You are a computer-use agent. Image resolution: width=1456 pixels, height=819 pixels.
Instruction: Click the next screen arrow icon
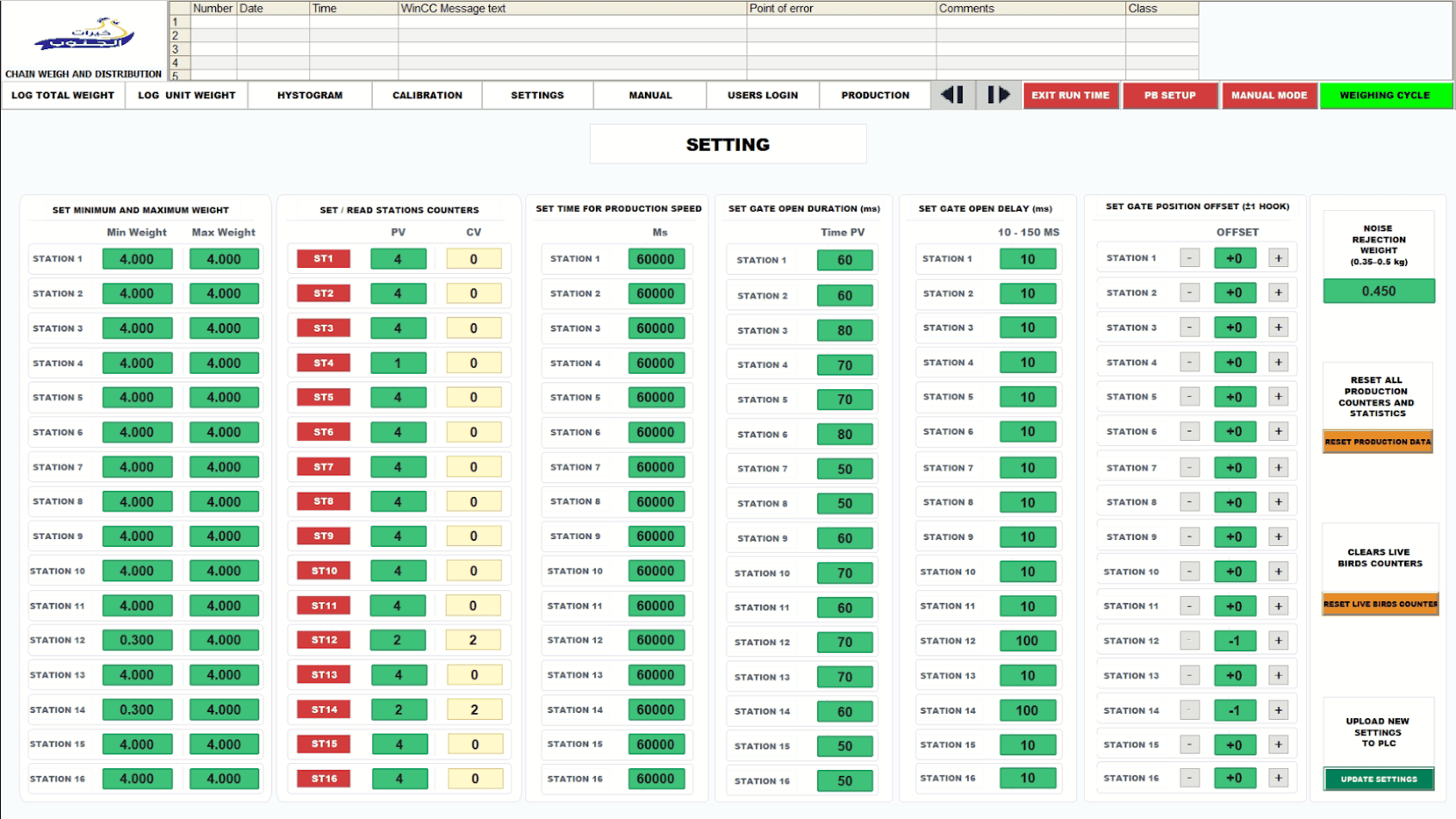point(998,95)
